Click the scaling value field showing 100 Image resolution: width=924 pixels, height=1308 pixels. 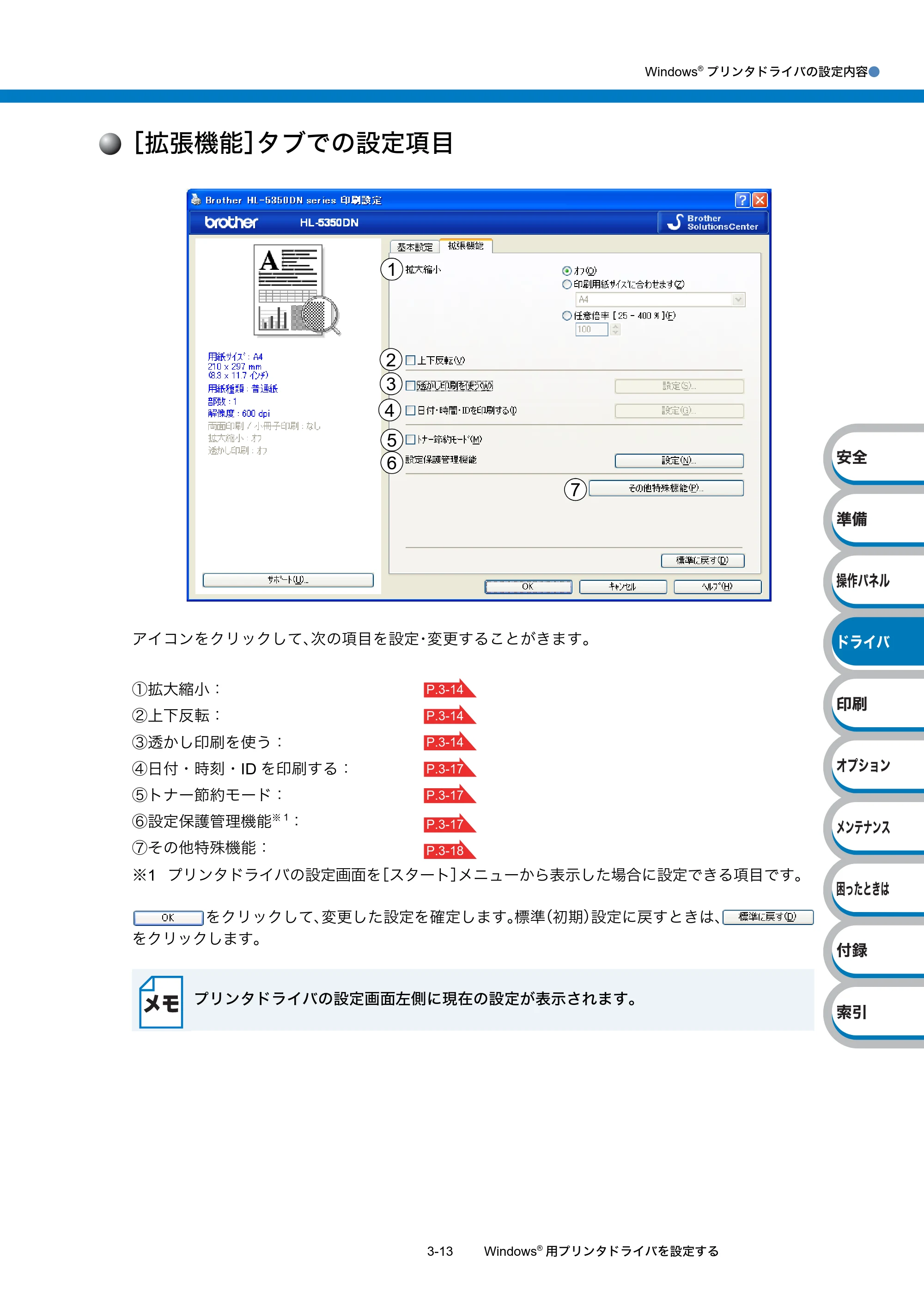(592, 329)
